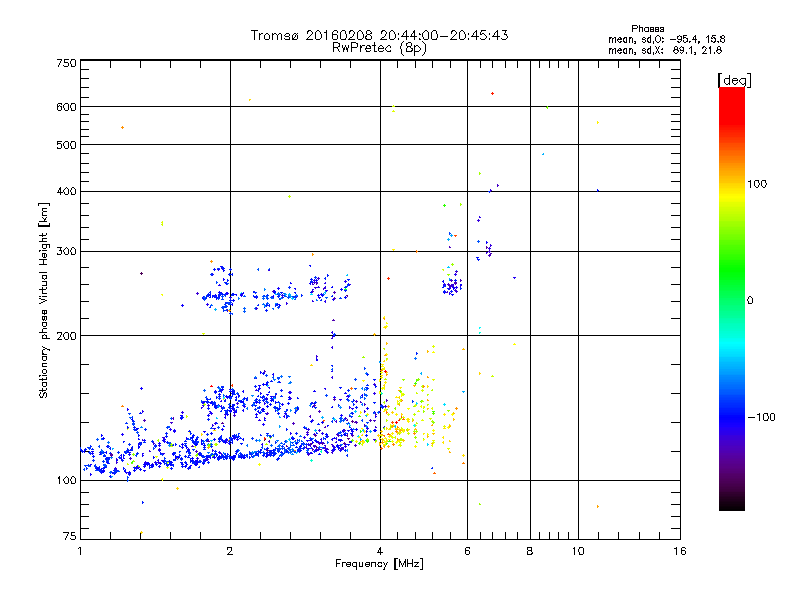This screenshot has height=600, width=800.
Task: Click the y-axis tick label '500'
Action: click(x=66, y=145)
